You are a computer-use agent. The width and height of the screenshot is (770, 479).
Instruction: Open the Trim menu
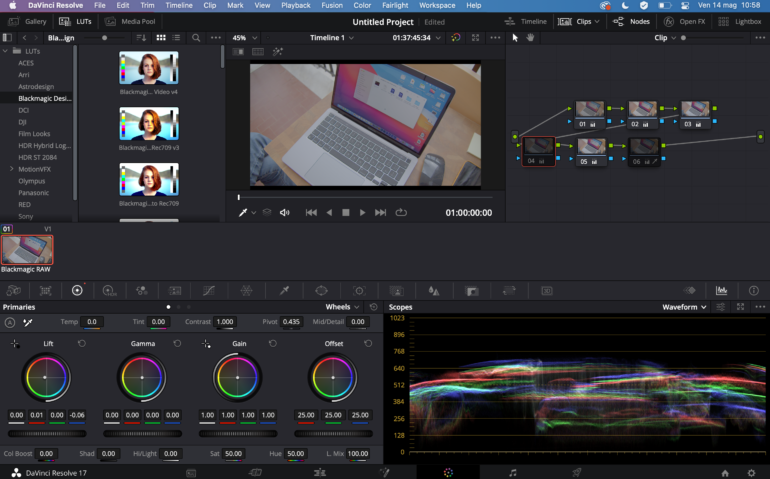tap(147, 5)
